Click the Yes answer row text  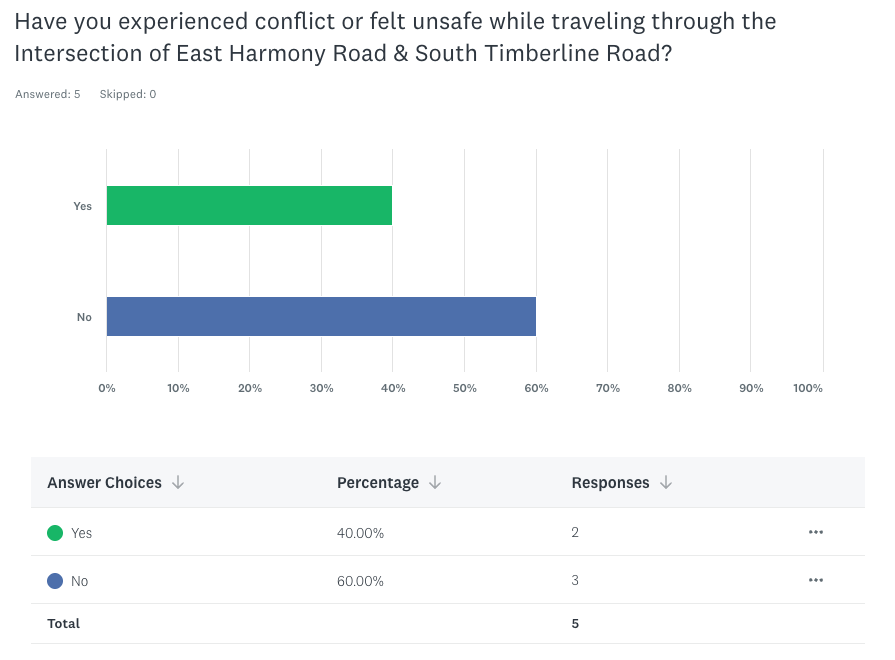tap(81, 533)
